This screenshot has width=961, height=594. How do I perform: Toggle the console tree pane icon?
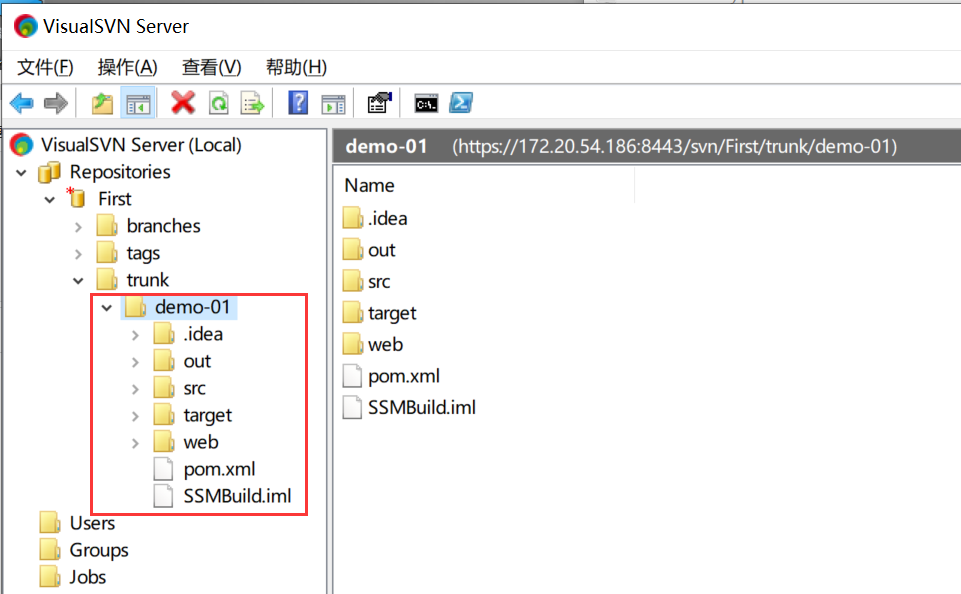tap(138, 103)
